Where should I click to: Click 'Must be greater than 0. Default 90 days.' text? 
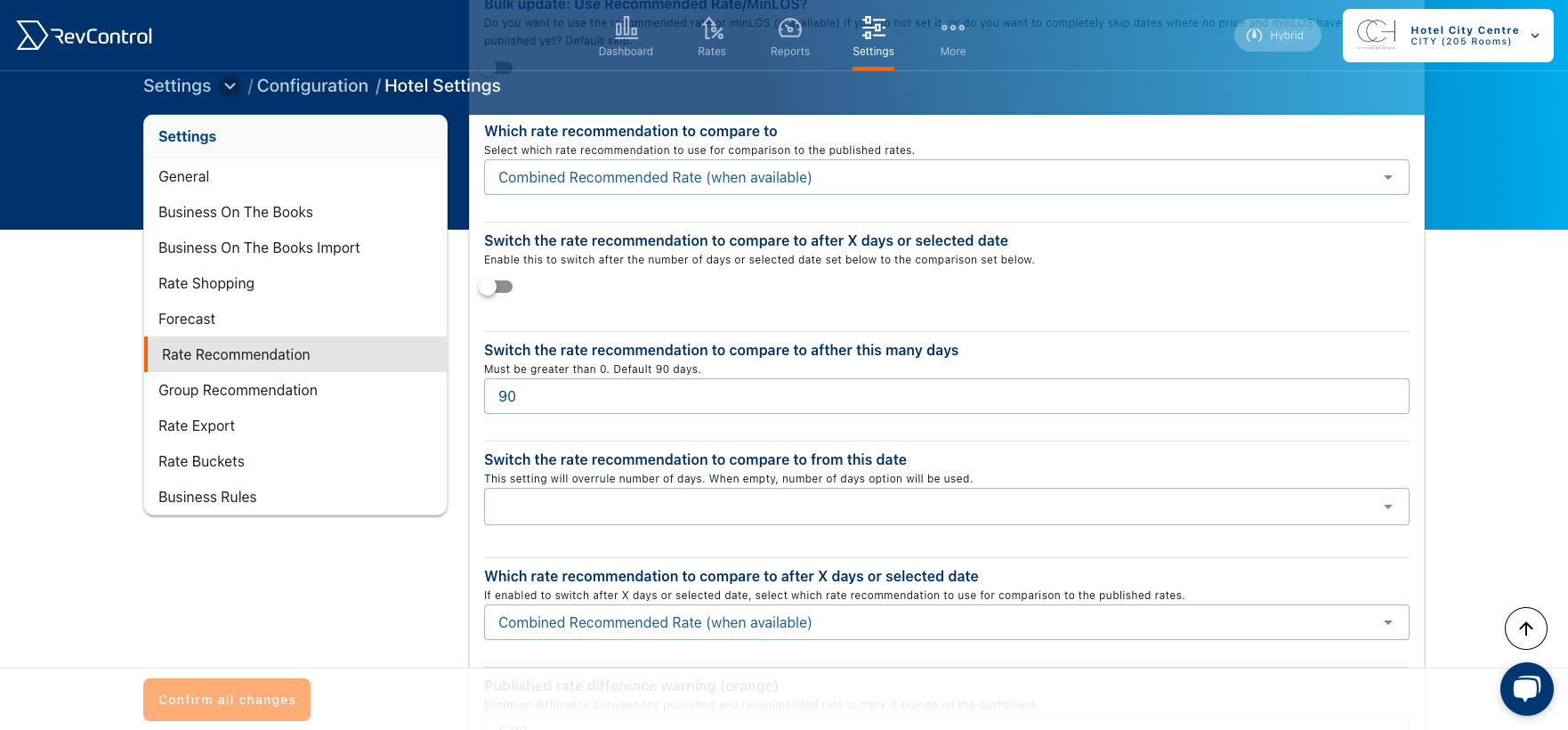tap(593, 369)
